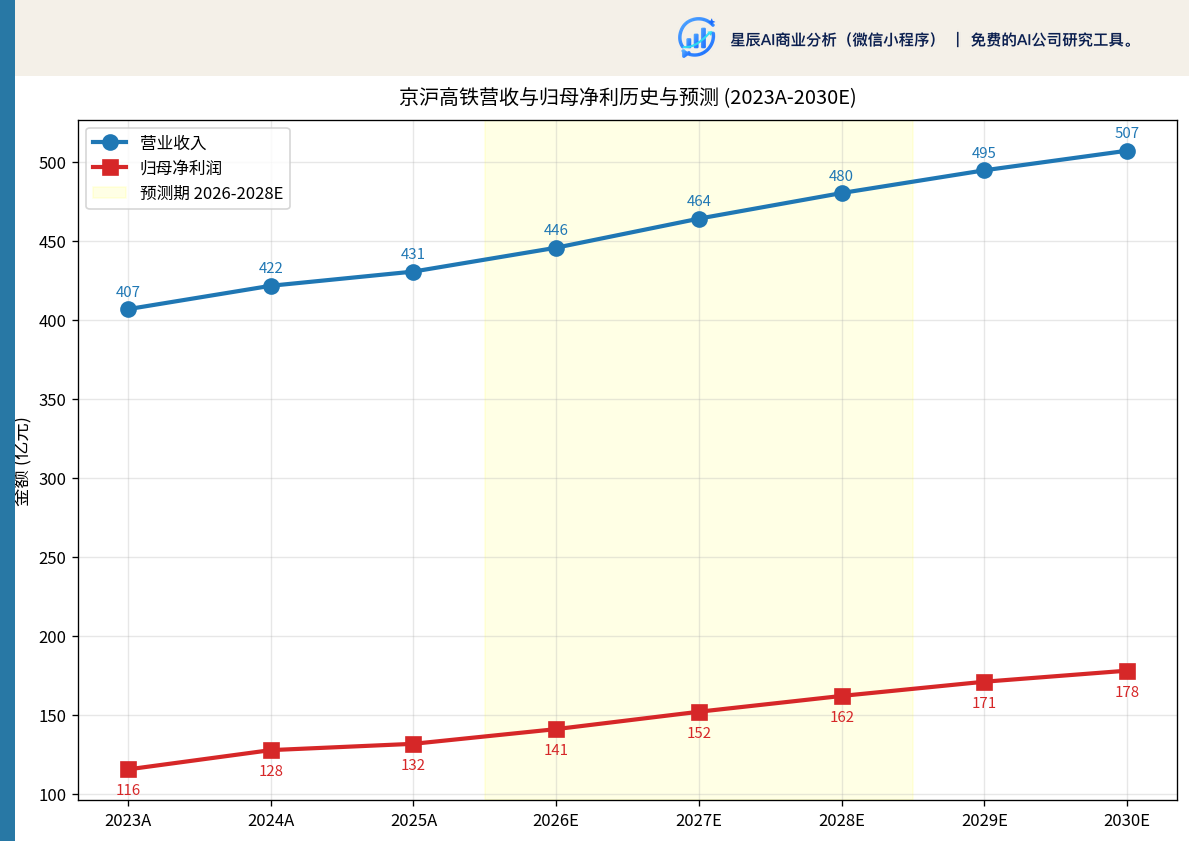
Task: Click the net profit data label 141
Action: [x=556, y=749]
